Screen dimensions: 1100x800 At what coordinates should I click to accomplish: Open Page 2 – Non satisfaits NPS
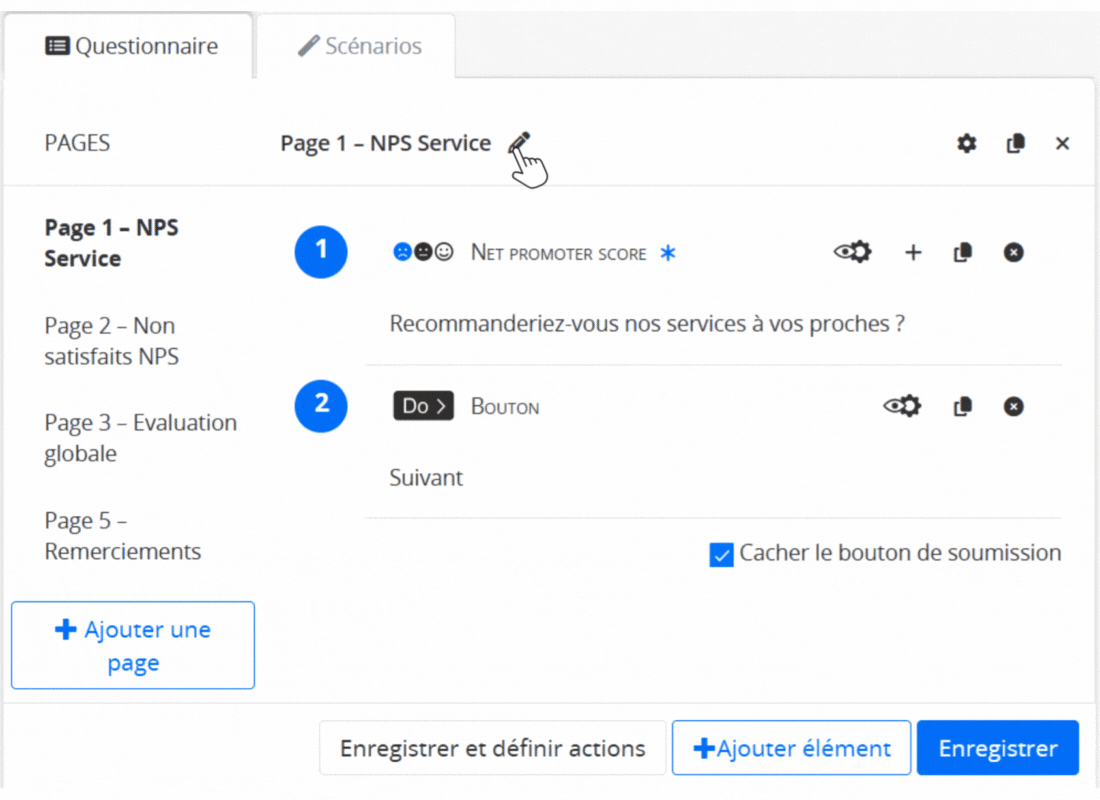110,341
